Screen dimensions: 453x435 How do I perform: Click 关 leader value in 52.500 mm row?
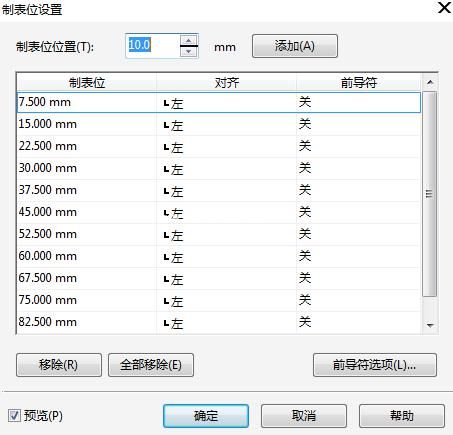pyautogui.click(x=305, y=234)
